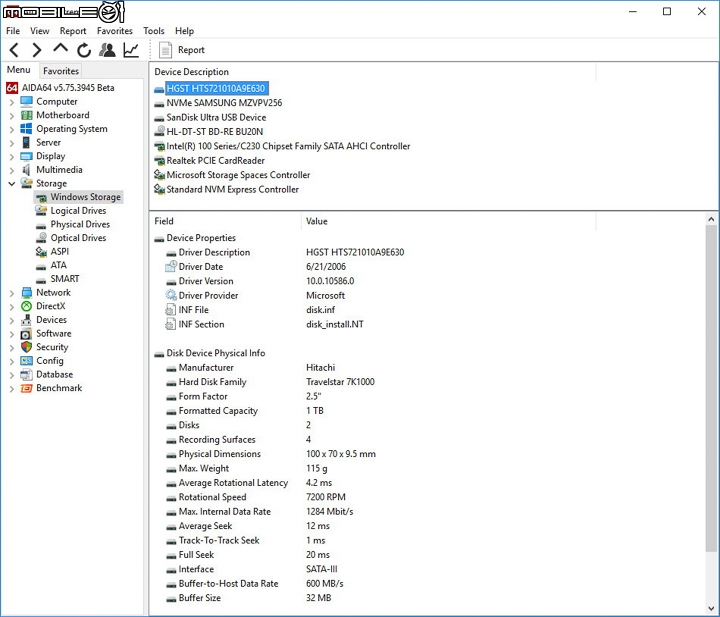Viewport: 720px width, 617px height.
Task: Expand the Network tree node
Action: coord(12,293)
